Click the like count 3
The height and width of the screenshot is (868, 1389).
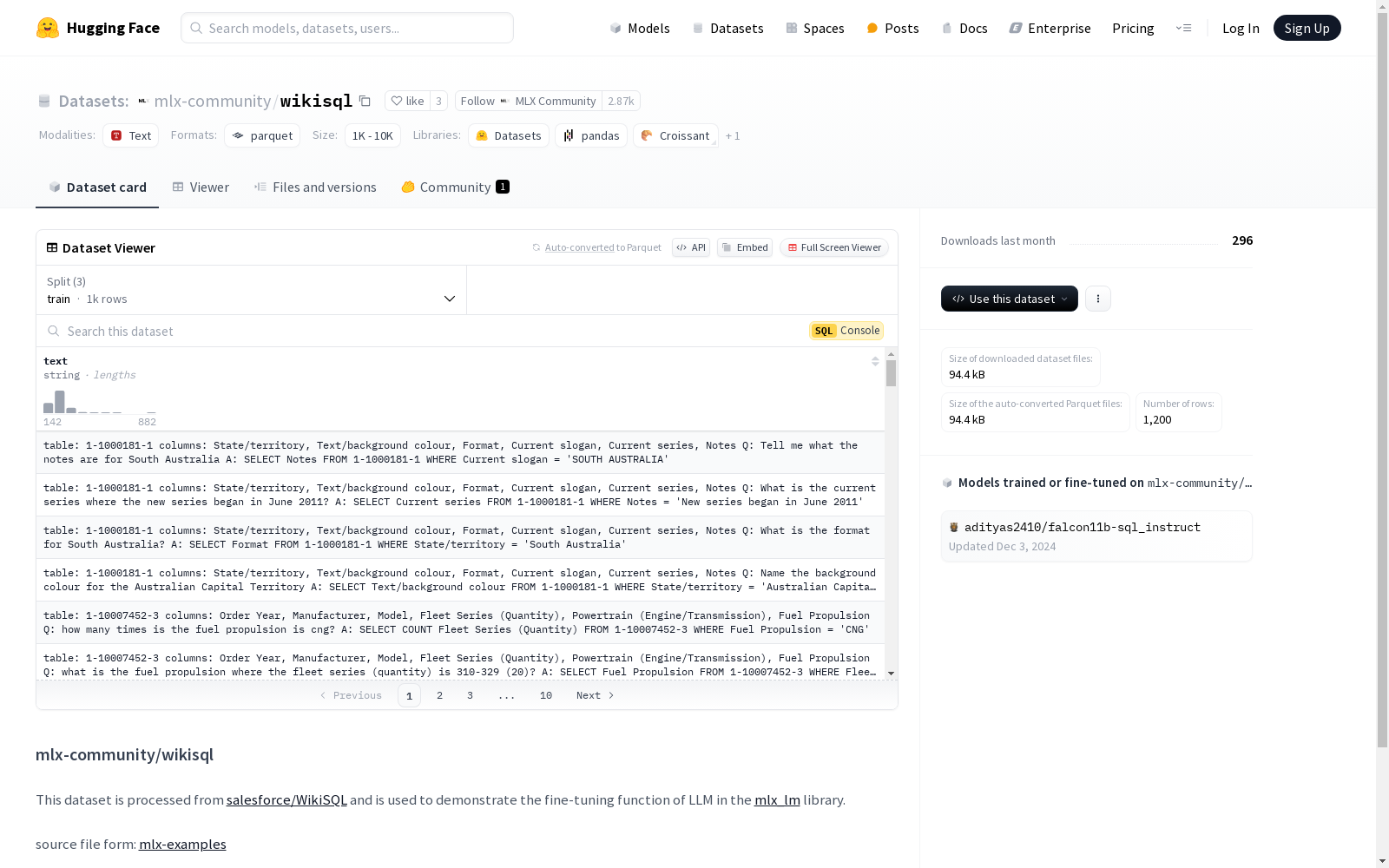[x=438, y=101]
